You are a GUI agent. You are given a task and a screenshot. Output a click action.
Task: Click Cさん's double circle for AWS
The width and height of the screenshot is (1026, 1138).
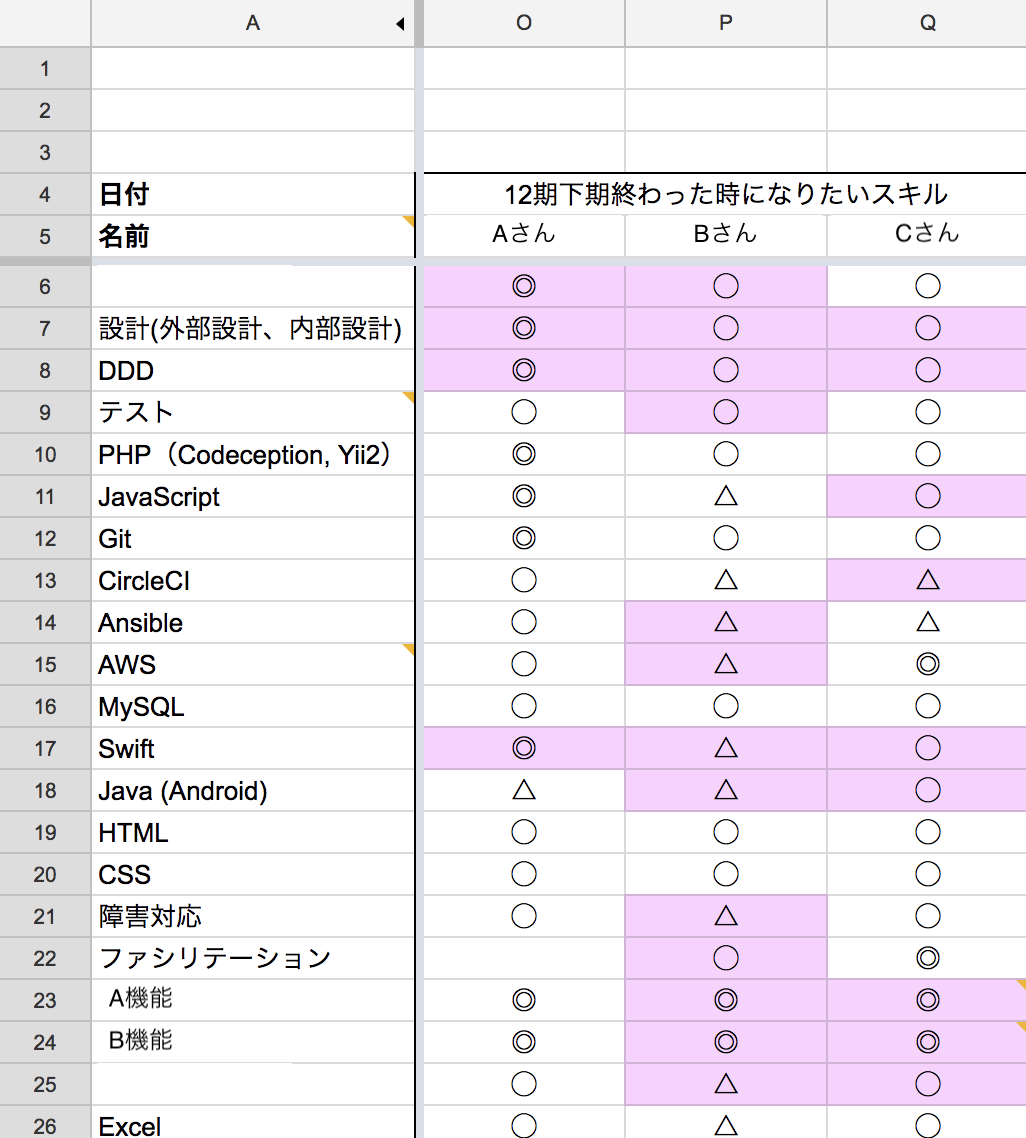(927, 665)
